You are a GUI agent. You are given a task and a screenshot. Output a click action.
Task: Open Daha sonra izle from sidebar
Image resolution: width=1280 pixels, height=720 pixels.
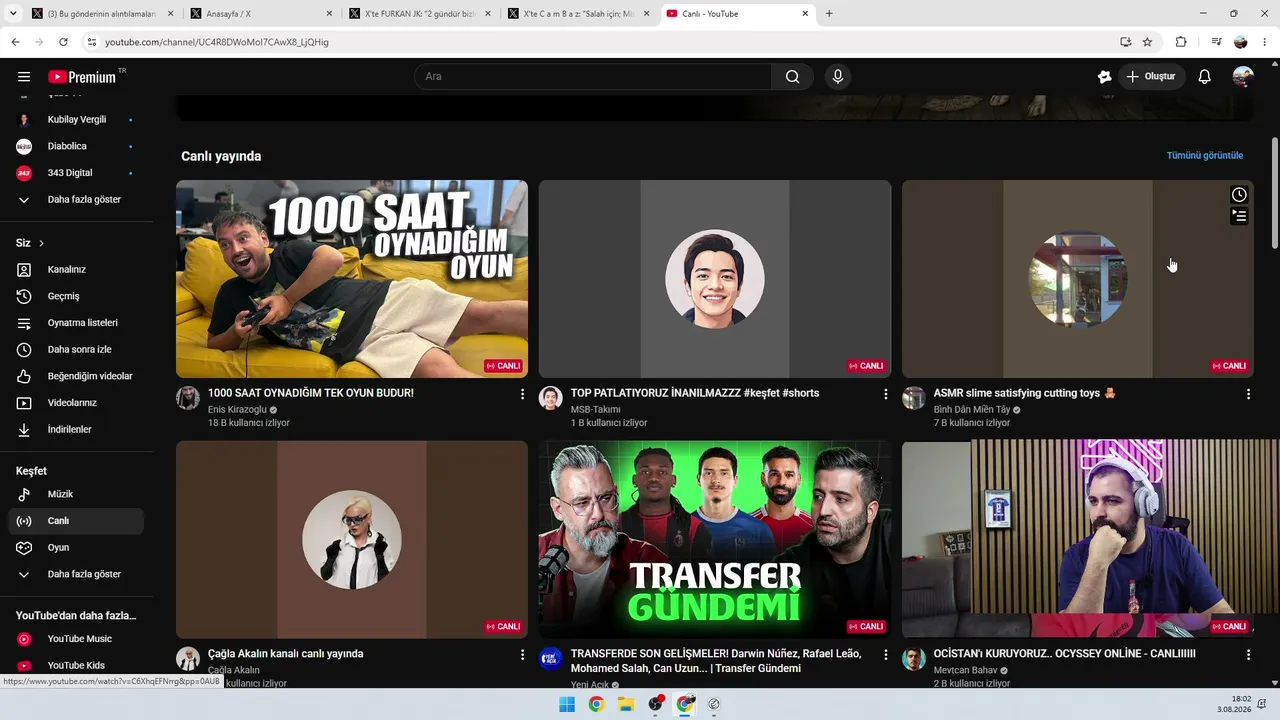coord(75,349)
